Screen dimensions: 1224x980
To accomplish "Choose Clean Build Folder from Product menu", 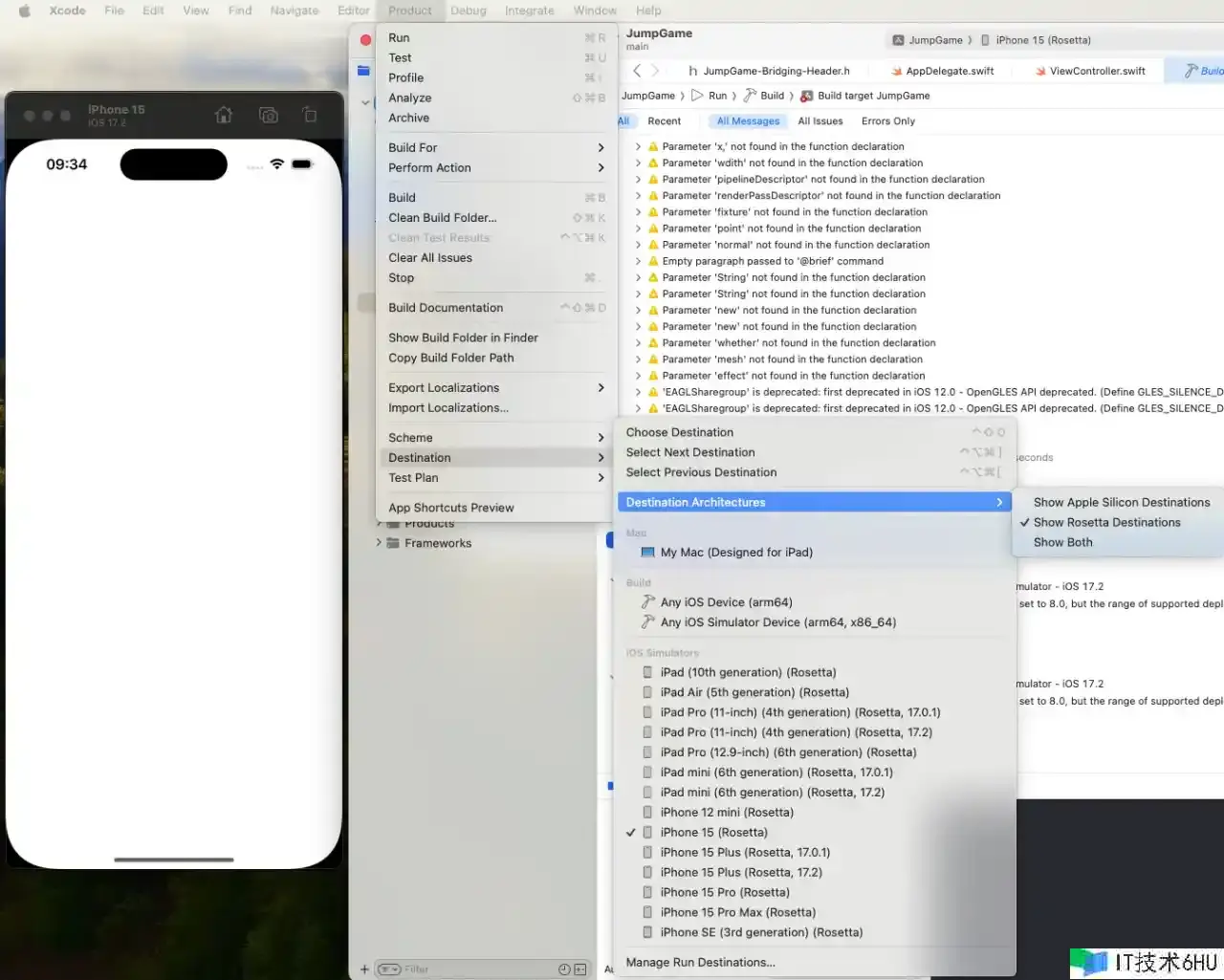I will (x=442, y=217).
